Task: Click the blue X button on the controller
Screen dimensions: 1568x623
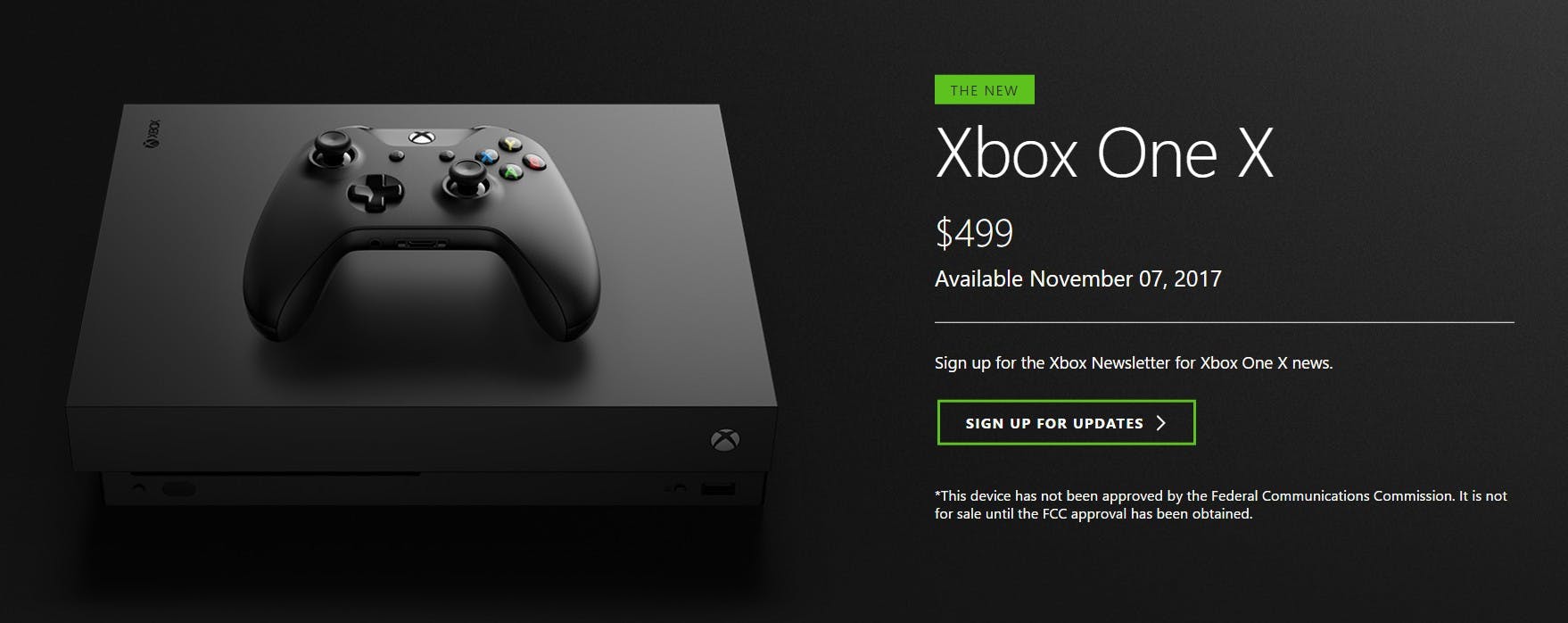Action: click(x=487, y=155)
